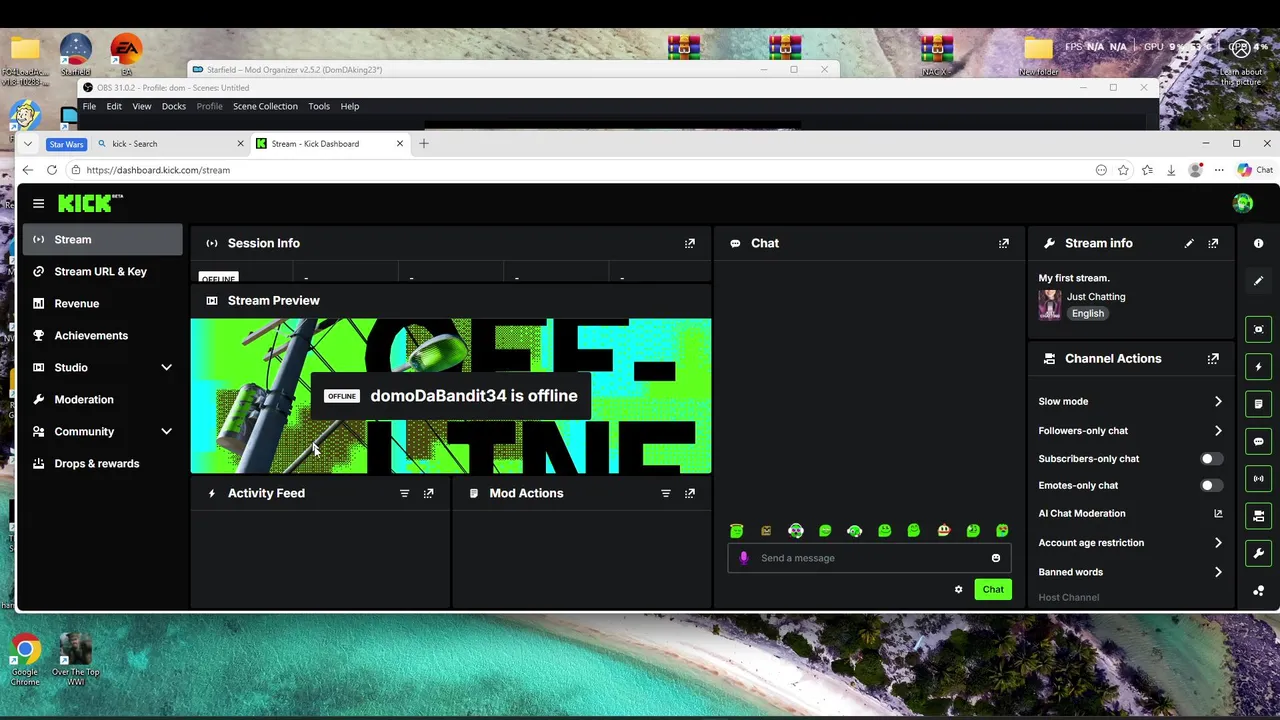Click the Just Chatting category thumbnail

[1049, 305]
